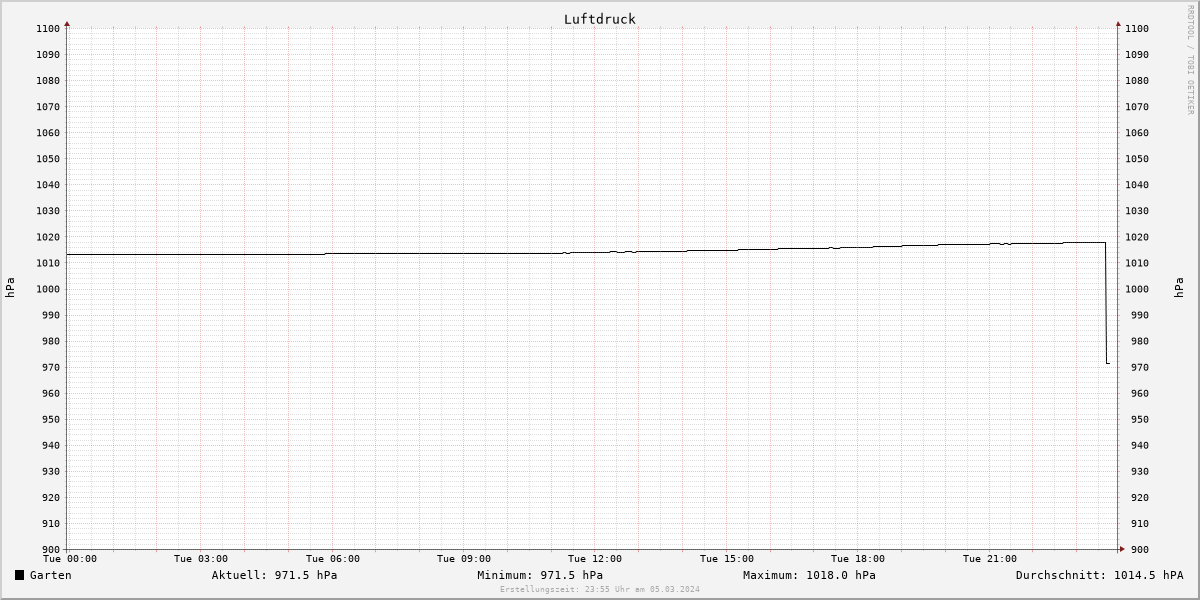The image size is (1200, 600).
Task: Click the 'Tue 00:00' time axis label
Action: (70, 559)
